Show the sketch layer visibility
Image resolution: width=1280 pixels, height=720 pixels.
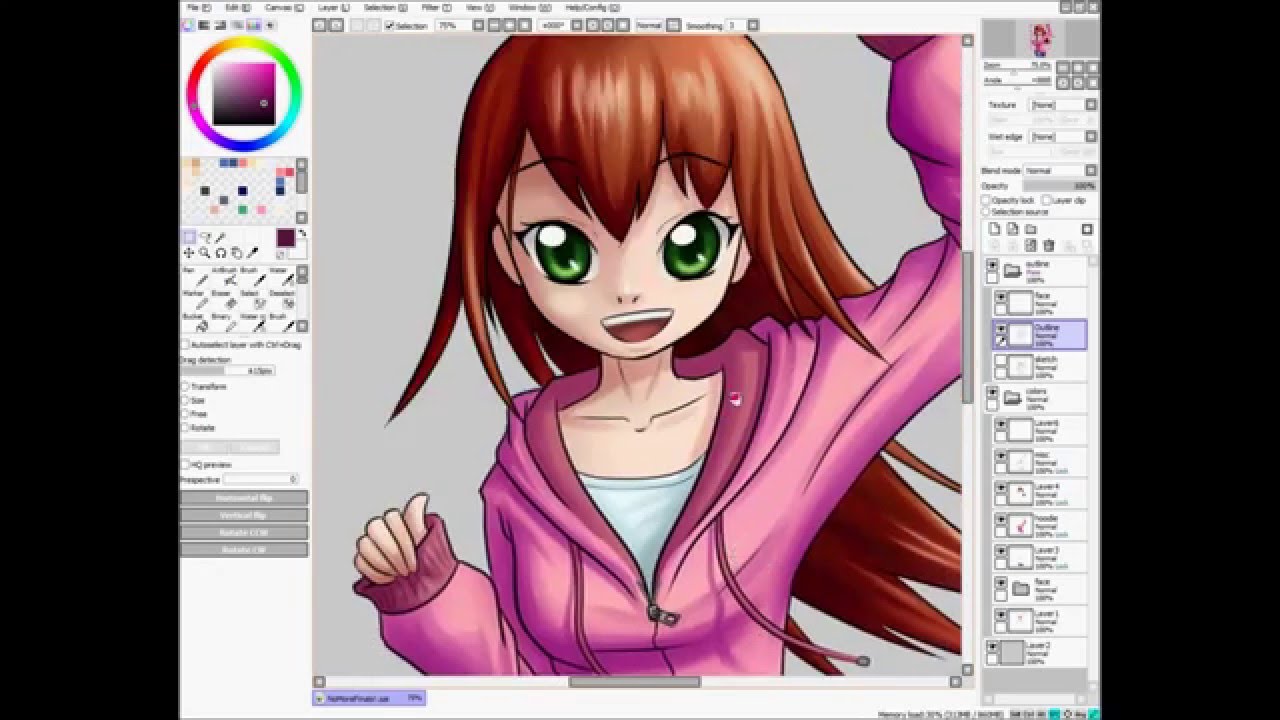[x=1000, y=361]
